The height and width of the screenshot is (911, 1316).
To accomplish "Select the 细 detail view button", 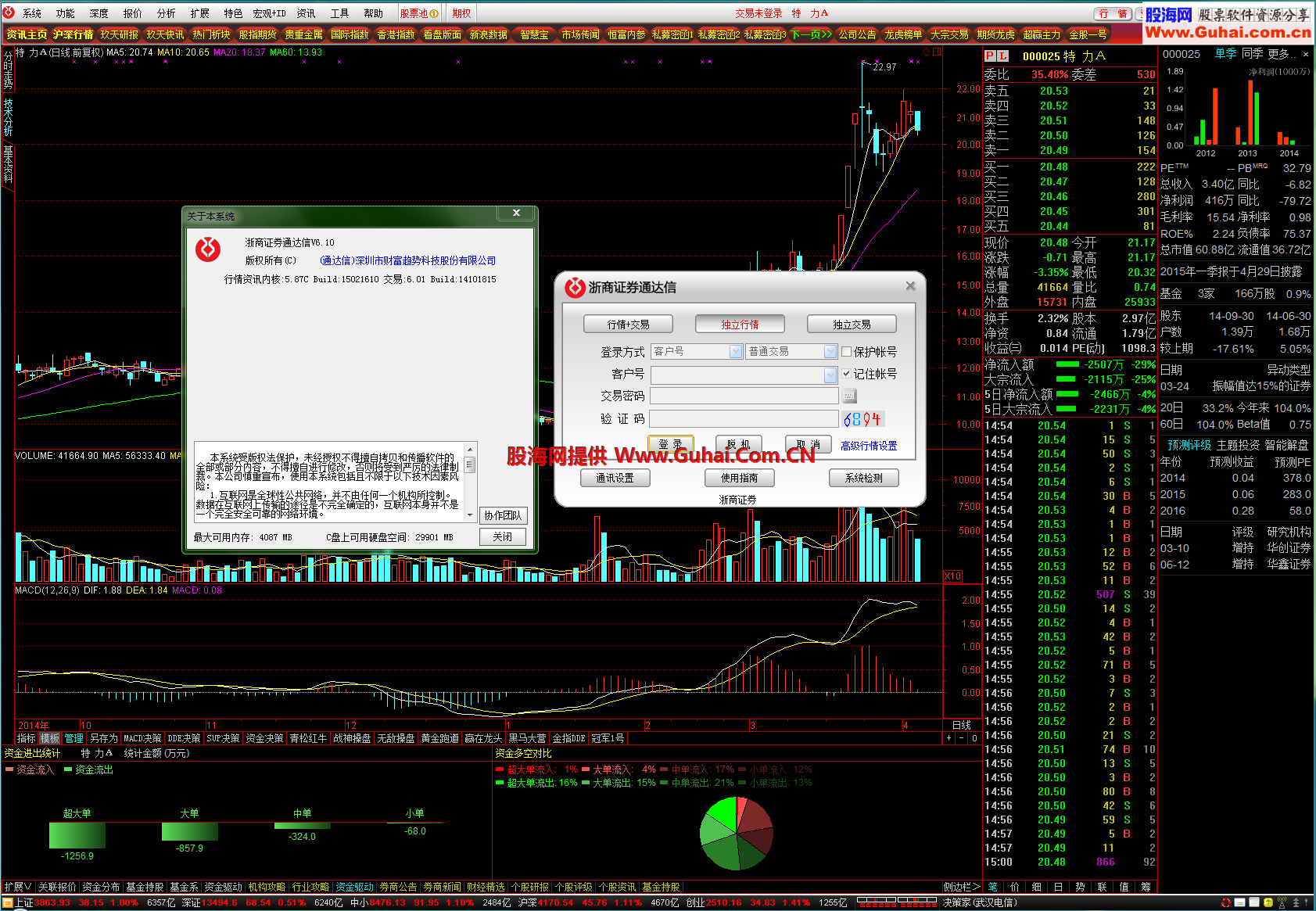I will 1037,887.
